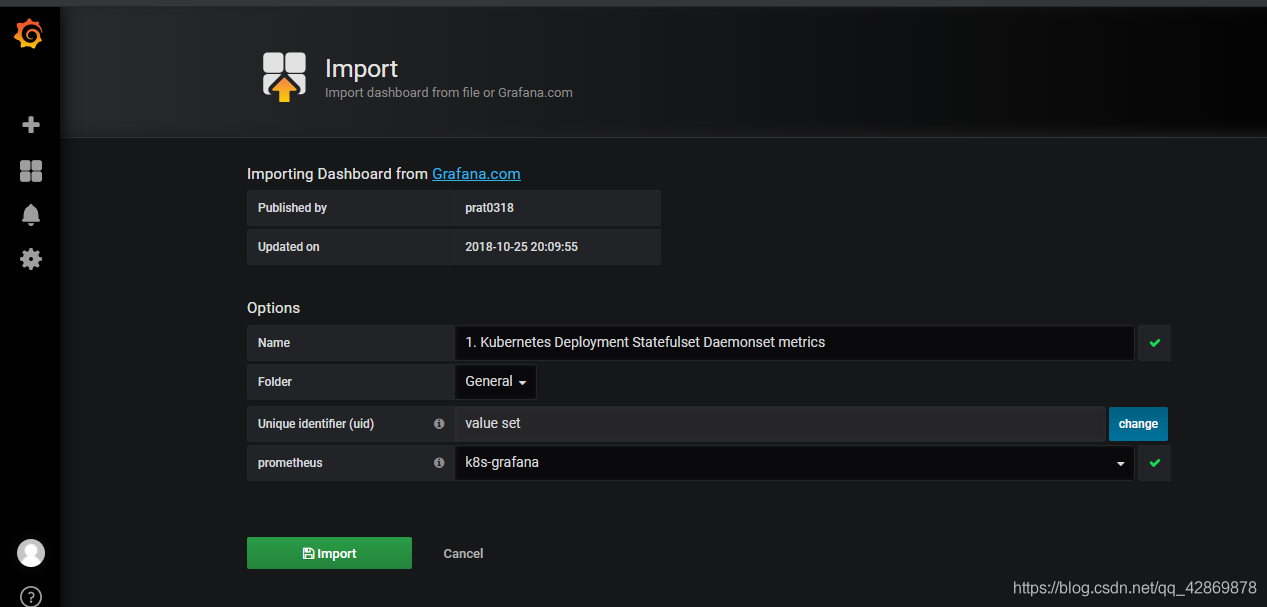This screenshot has height=607, width=1267.
Task: Open the Grafana home logo
Action: coord(30,35)
